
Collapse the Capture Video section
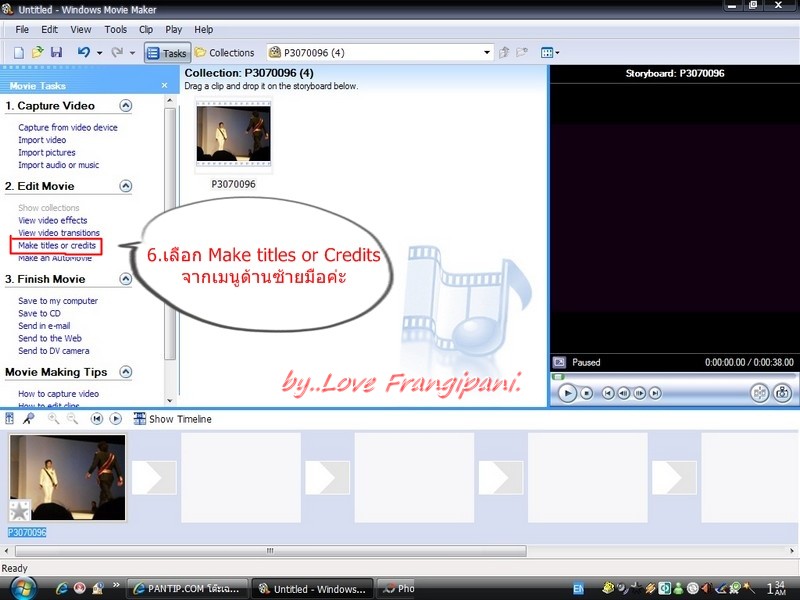click(x=126, y=106)
